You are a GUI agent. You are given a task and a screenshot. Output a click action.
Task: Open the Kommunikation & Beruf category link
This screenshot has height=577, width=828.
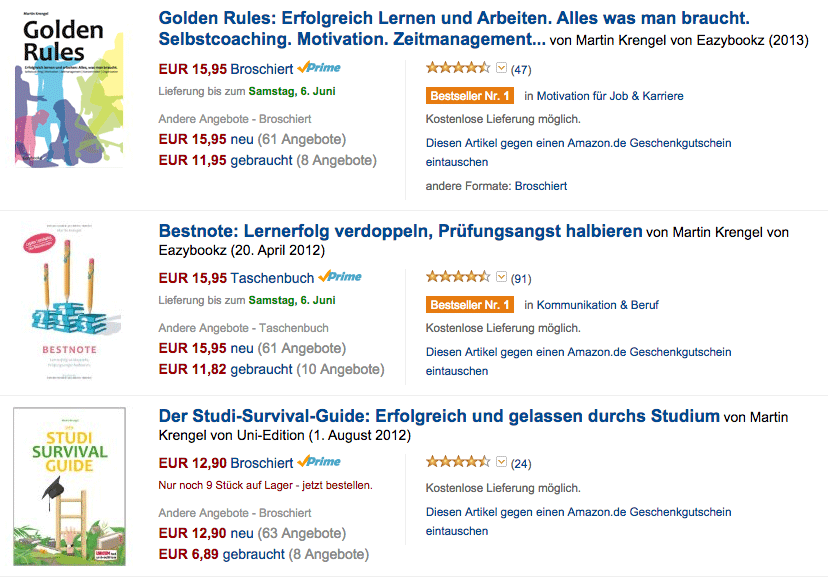[598, 305]
